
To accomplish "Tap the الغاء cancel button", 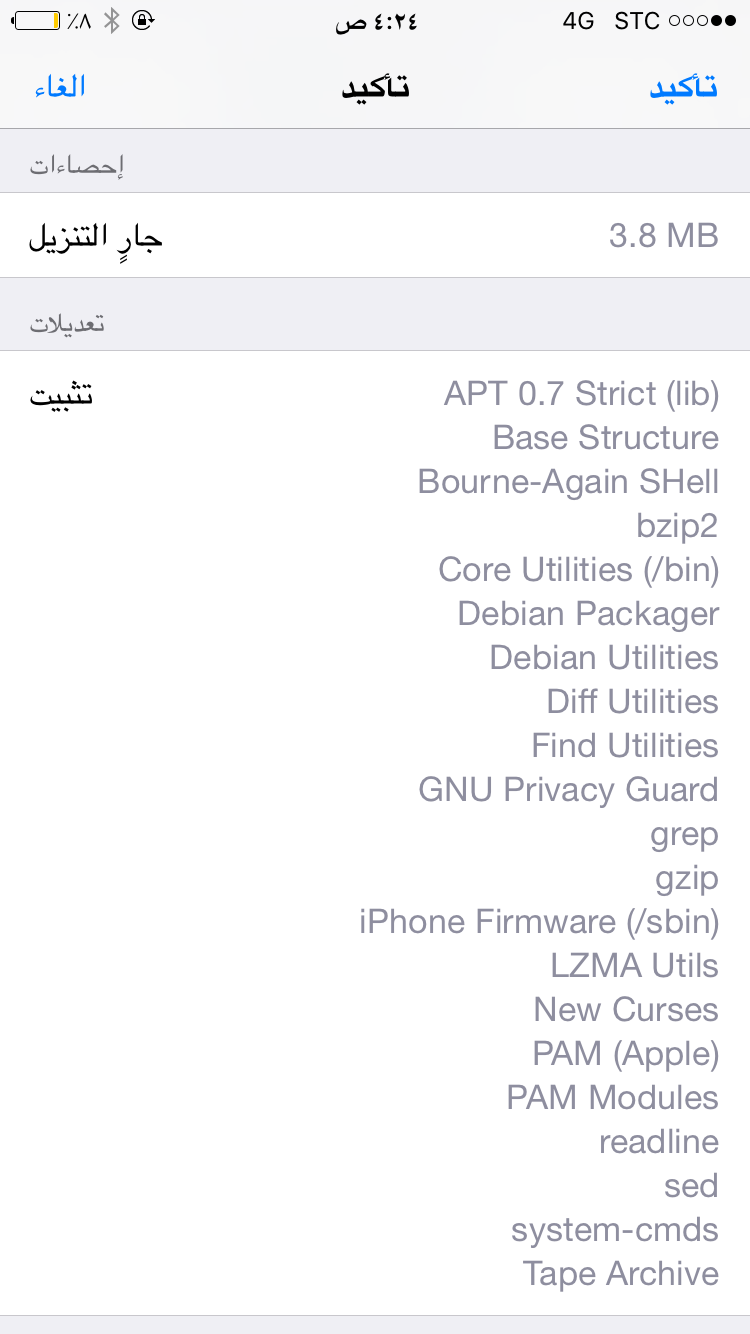I will pyautogui.click(x=60, y=87).
